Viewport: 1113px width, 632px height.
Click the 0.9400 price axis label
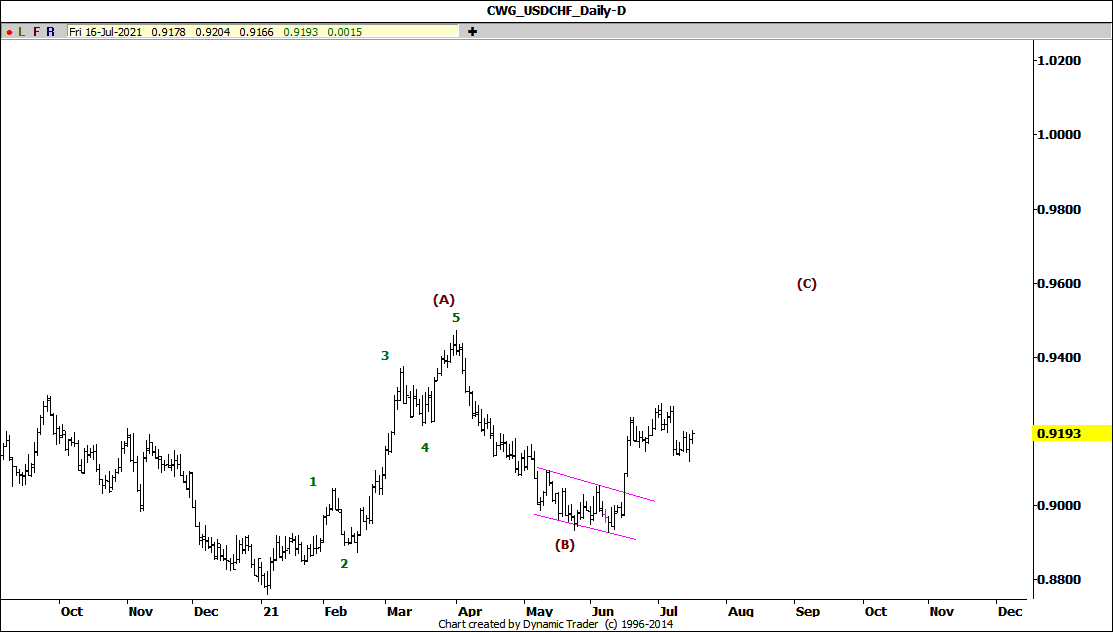pyautogui.click(x=1060, y=357)
